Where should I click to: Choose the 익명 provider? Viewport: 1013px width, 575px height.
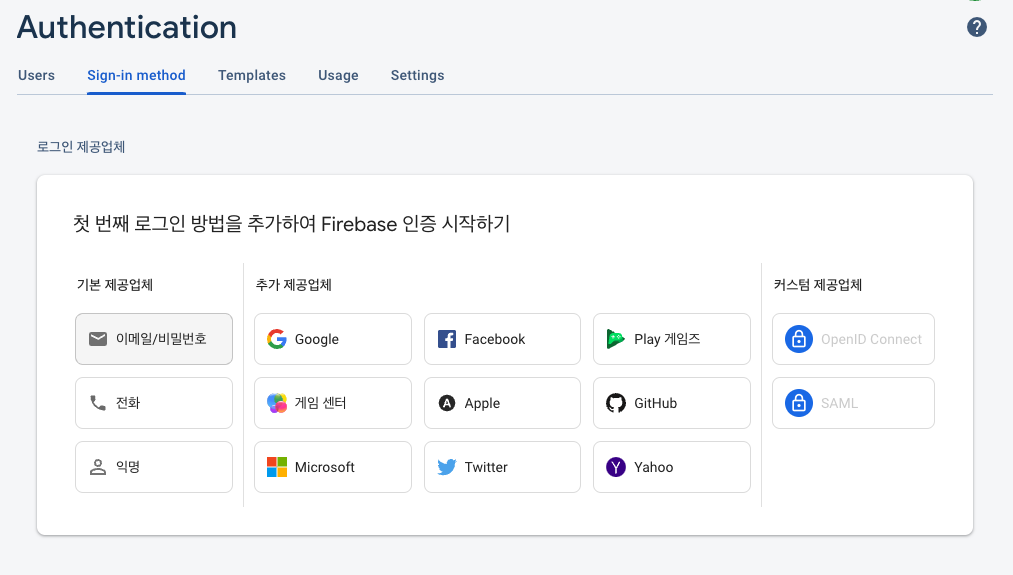tap(154, 467)
